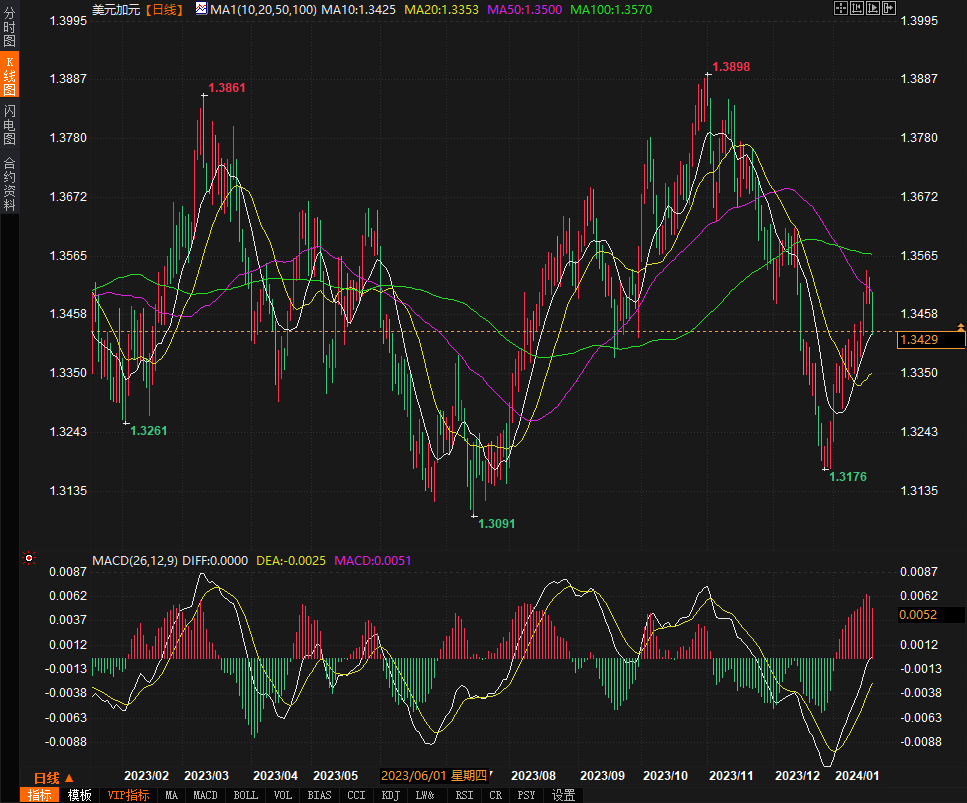Click the RSI indicator button
The image size is (967, 803).
coord(464,795)
